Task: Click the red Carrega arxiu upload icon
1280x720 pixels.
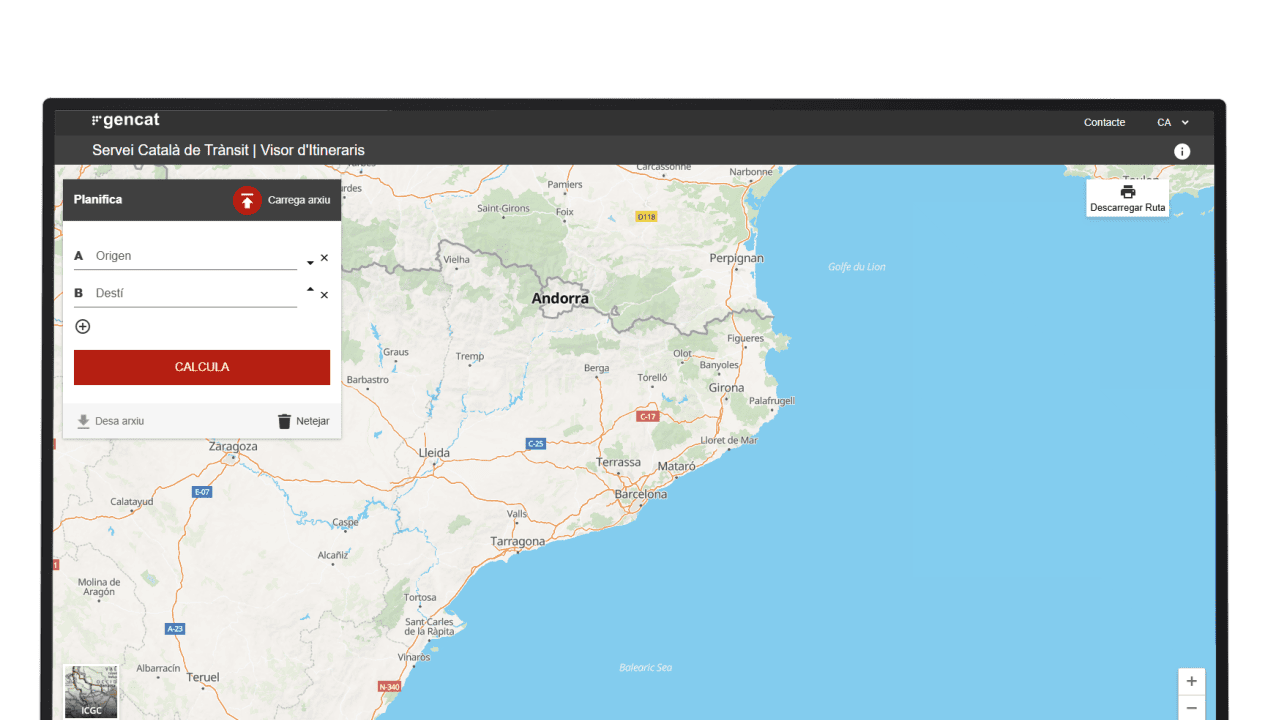Action: tap(247, 200)
